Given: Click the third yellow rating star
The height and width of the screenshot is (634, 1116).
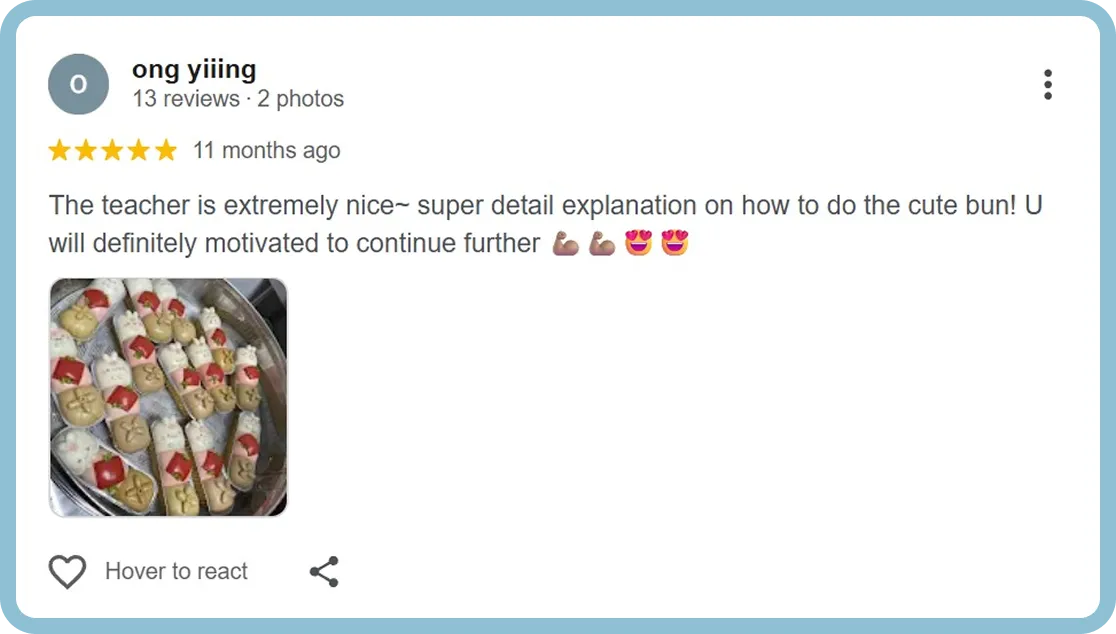Looking at the screenshot, I should [112, 150].
